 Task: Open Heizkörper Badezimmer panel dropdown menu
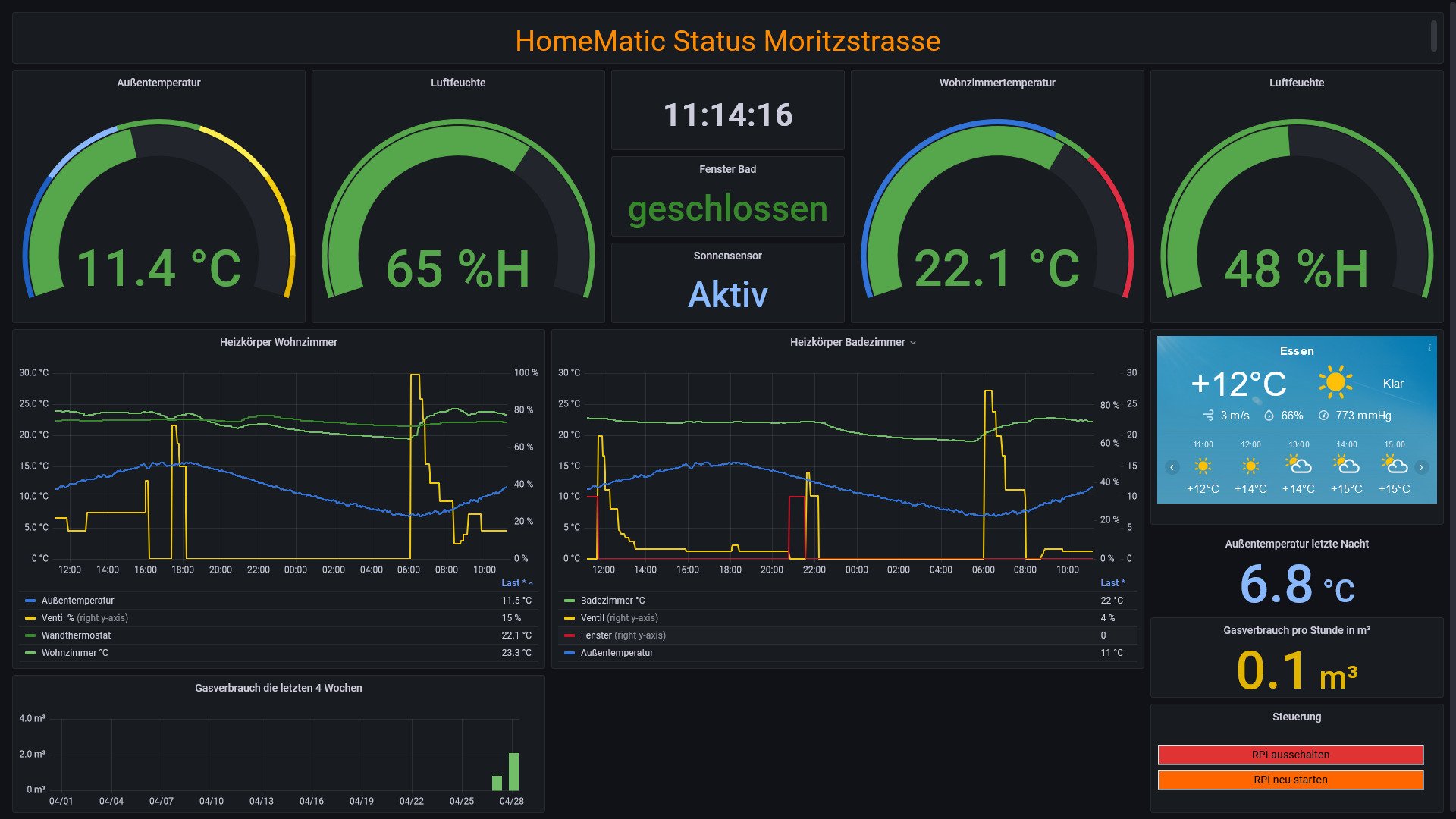913,343
